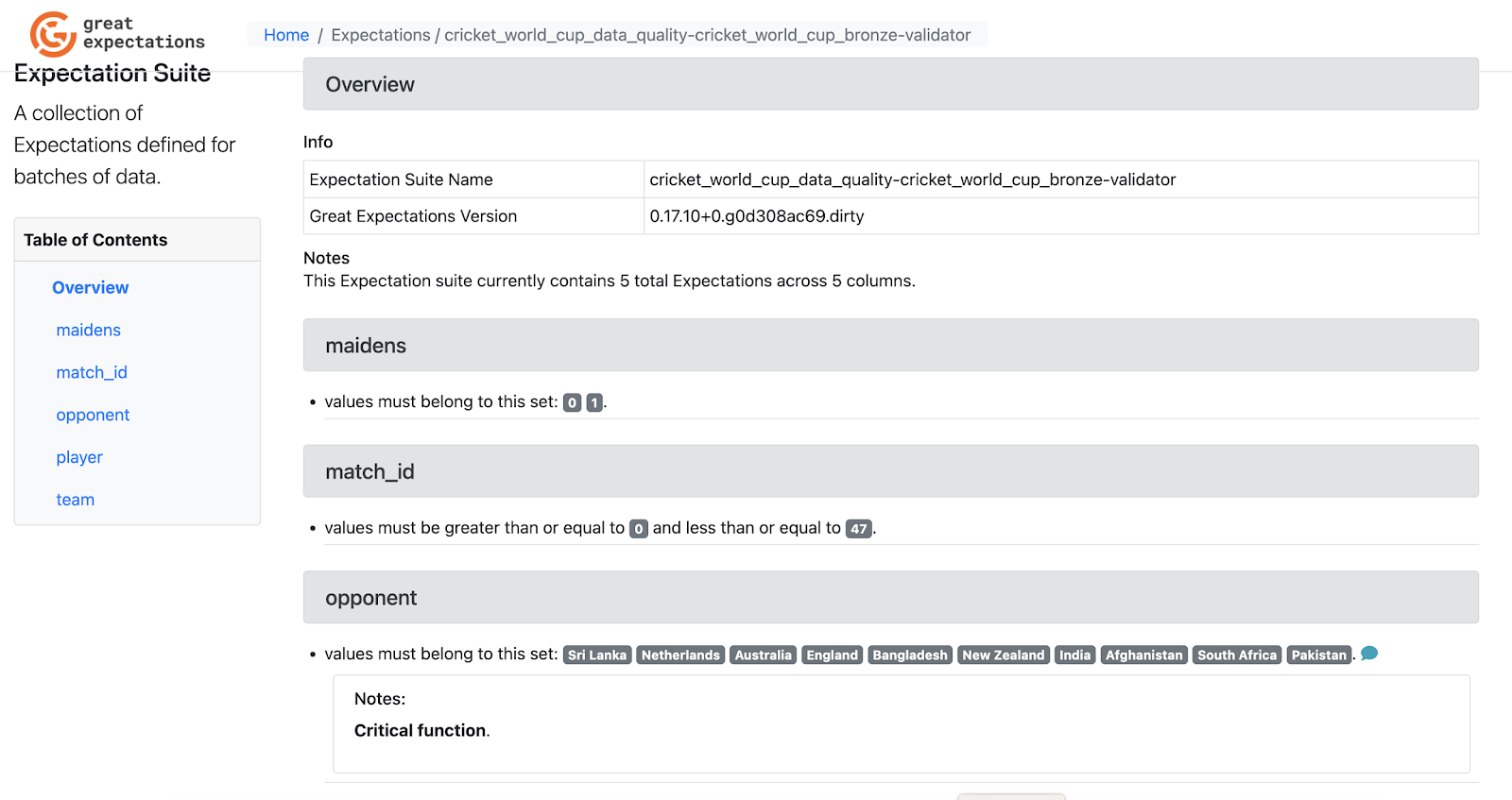
Task: Click the Table of Contents heading
Action: [x=95, y=240]
